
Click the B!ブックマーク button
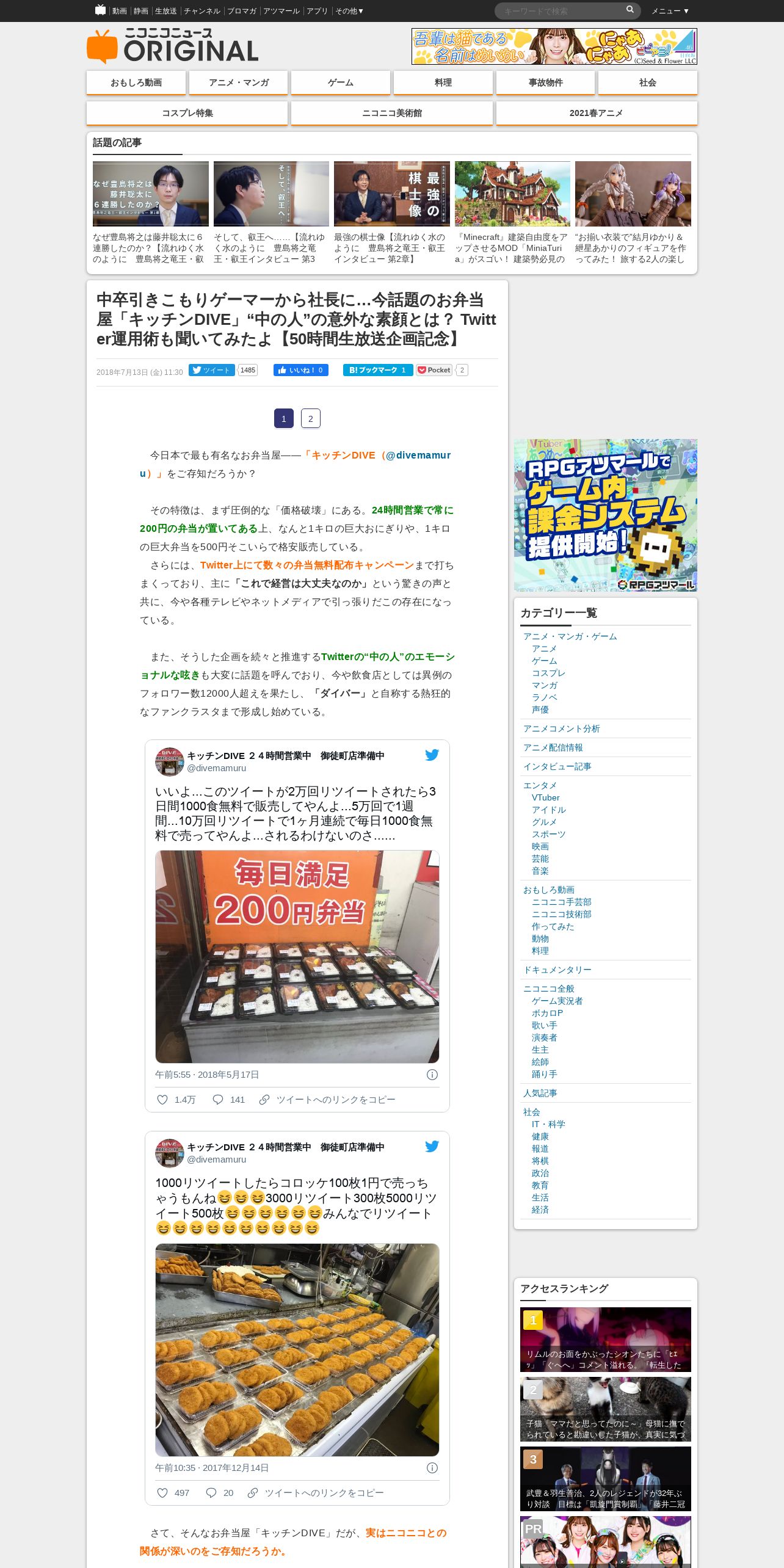point(378,370)
